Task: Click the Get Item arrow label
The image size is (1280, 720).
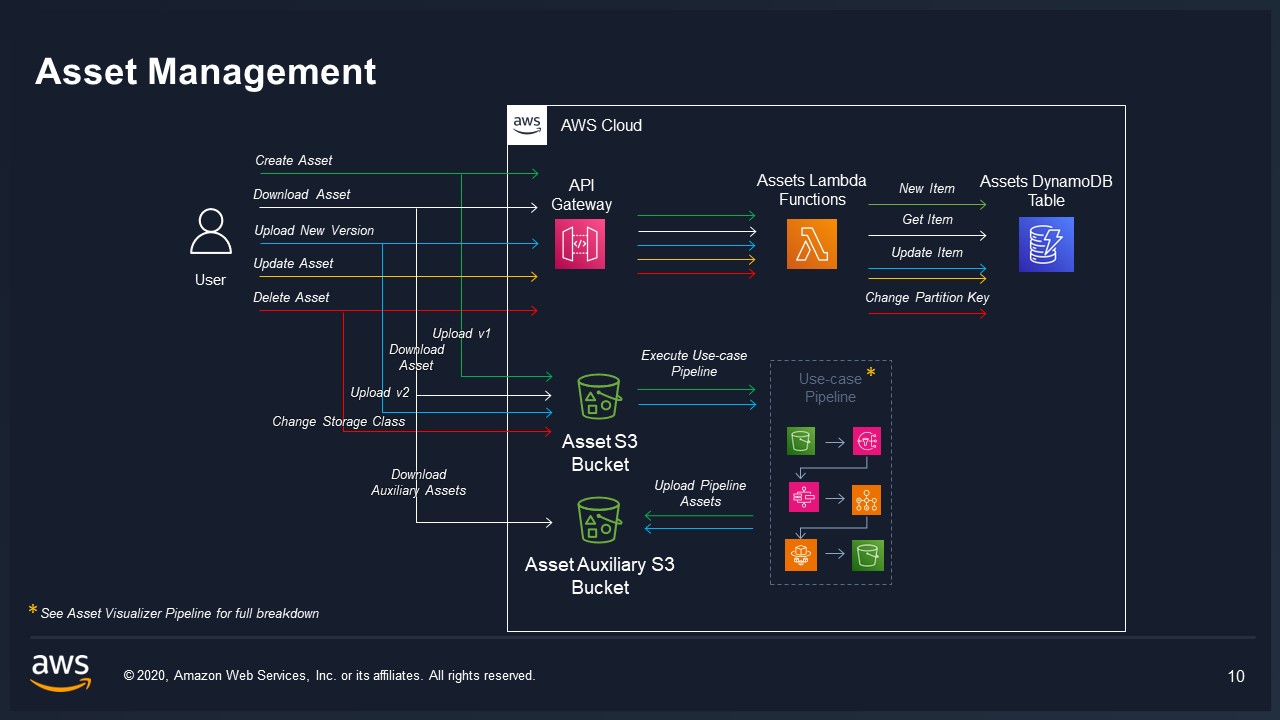Action: click(927, 219)
